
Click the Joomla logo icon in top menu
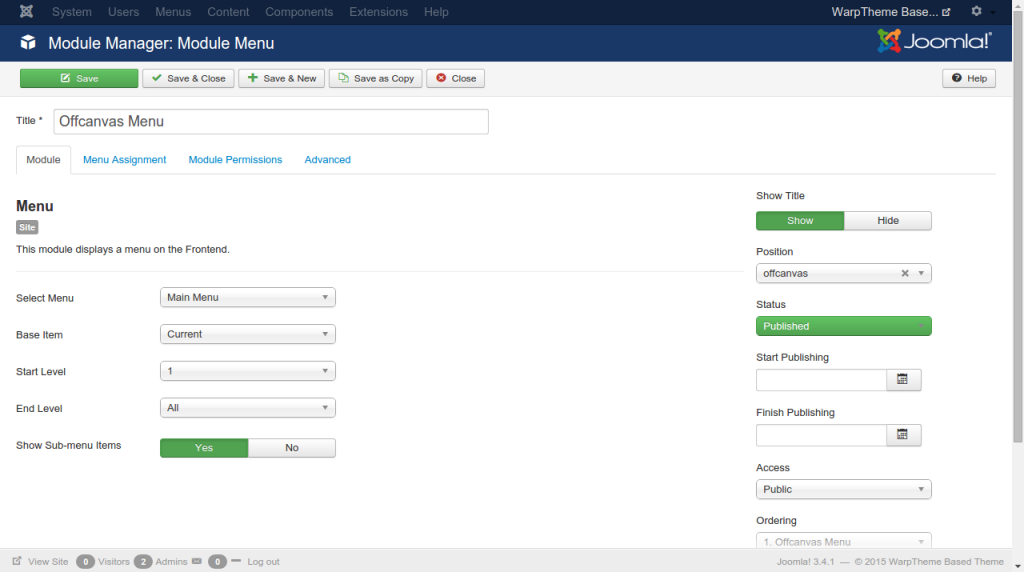[x=26, y=12]
